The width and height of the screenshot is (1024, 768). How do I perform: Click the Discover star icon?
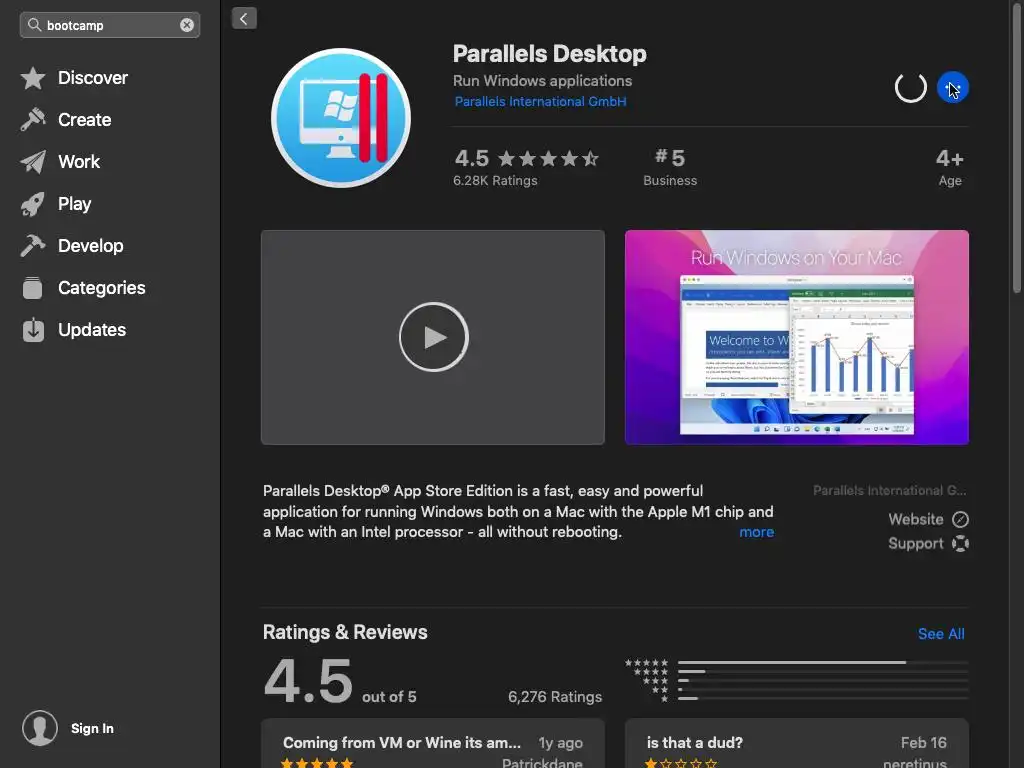(33, 78)
